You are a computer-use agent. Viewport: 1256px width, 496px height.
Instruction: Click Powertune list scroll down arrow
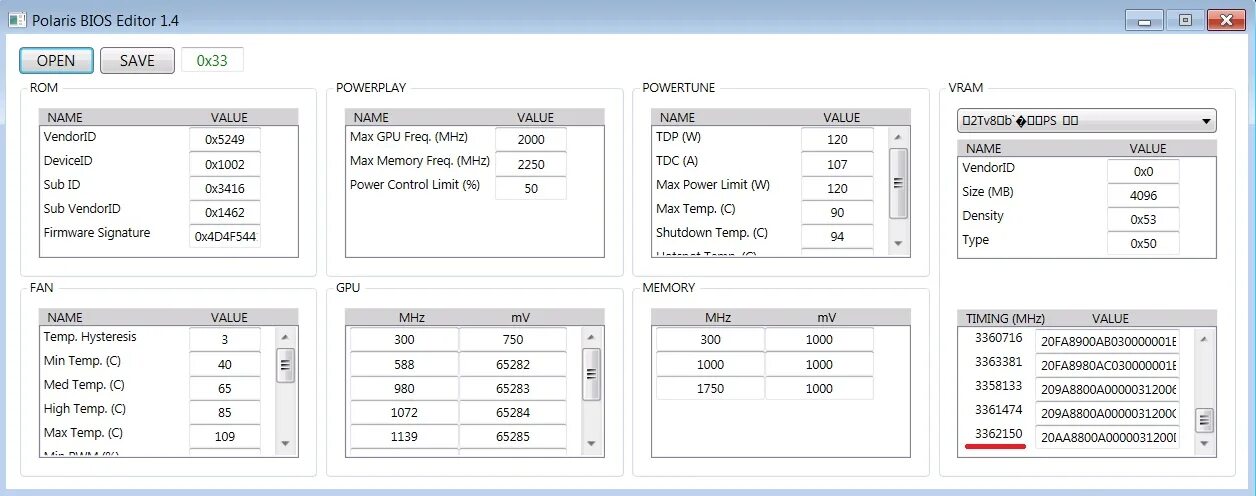[898, 244]
